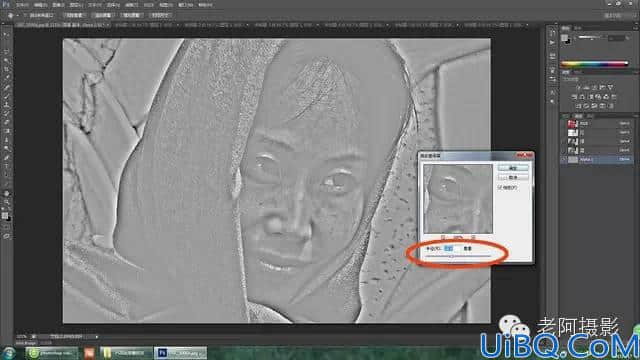Open History panel icon in collapsed dock

coord(552,33)
